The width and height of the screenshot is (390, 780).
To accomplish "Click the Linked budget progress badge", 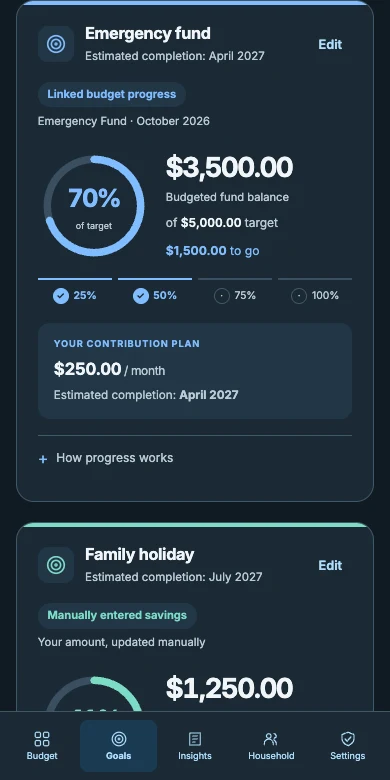I will [x=112, y=94].
